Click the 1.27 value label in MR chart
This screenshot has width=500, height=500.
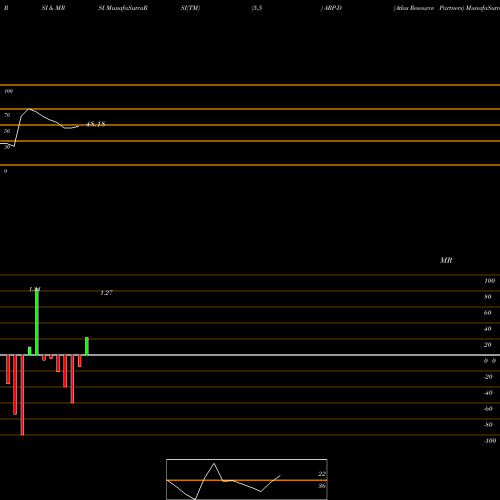[107, 293]
